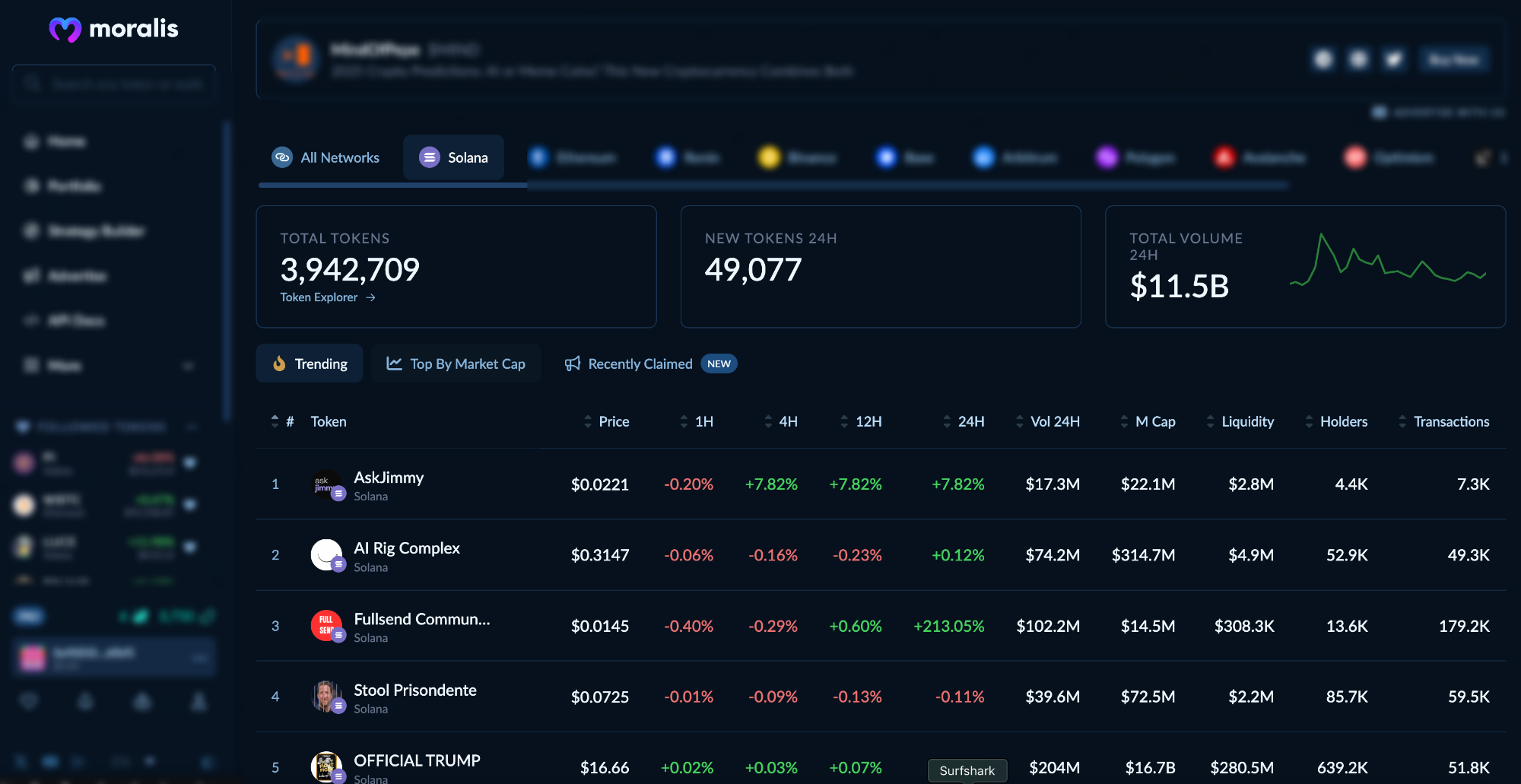The width and height of the screenshot is (1521, 784).
Task: Click Fullsend liquidity $308.3K
Action: (1244, 626)
